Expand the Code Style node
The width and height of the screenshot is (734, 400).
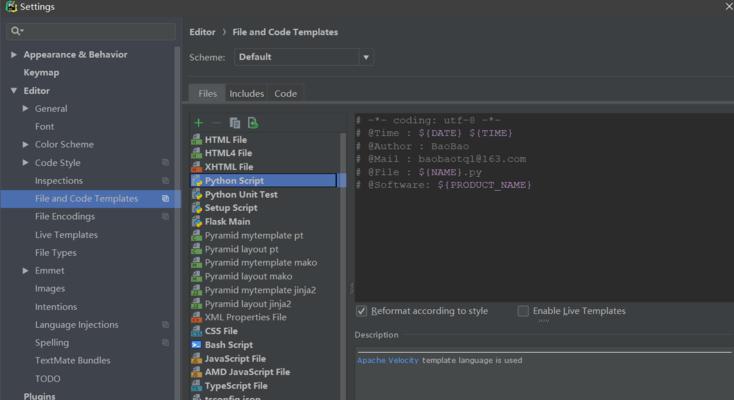(x=25, y=163)
